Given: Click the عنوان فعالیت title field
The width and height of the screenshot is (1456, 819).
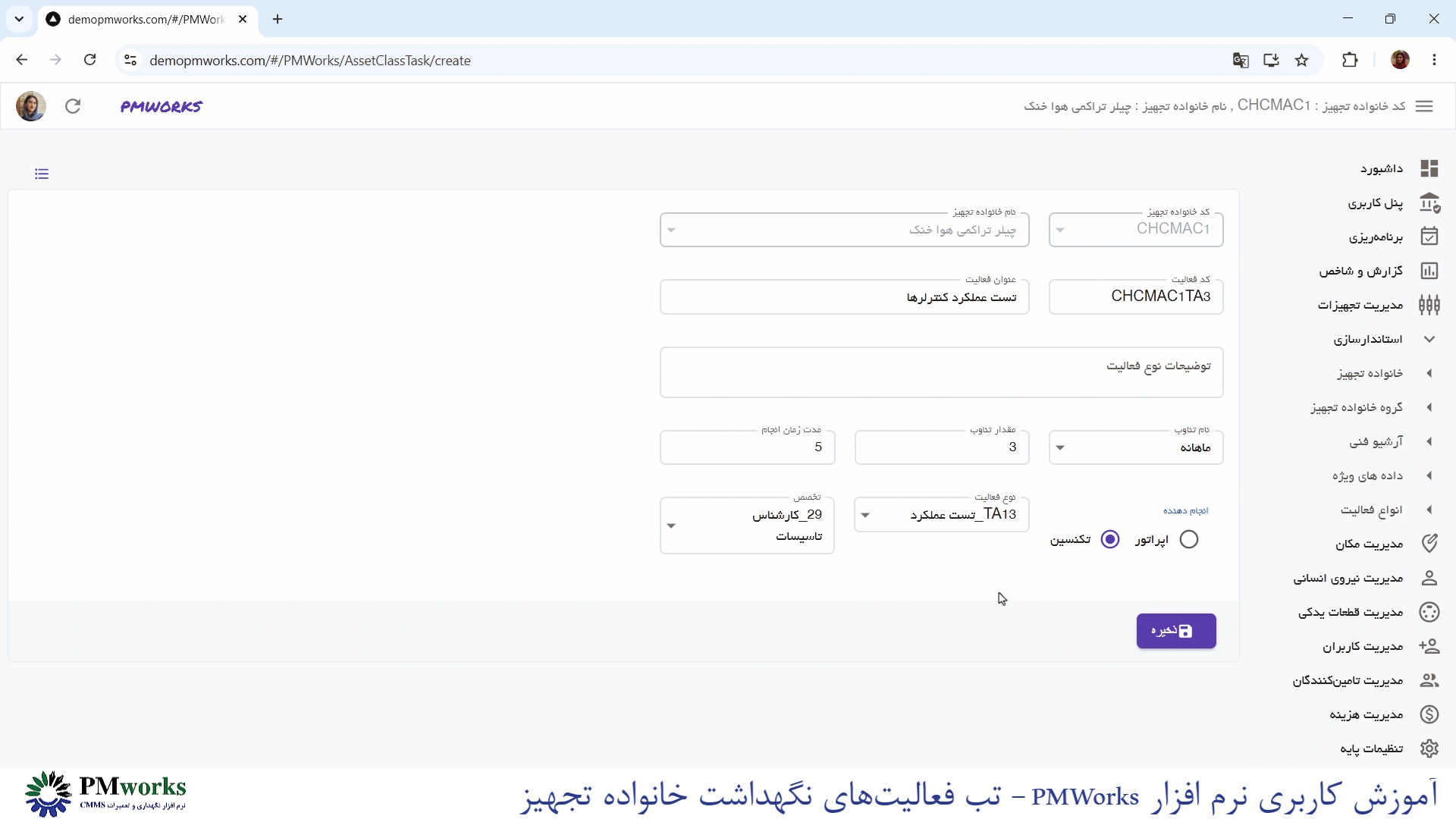Looking at the screenshot, I should [x=844, y=297].
